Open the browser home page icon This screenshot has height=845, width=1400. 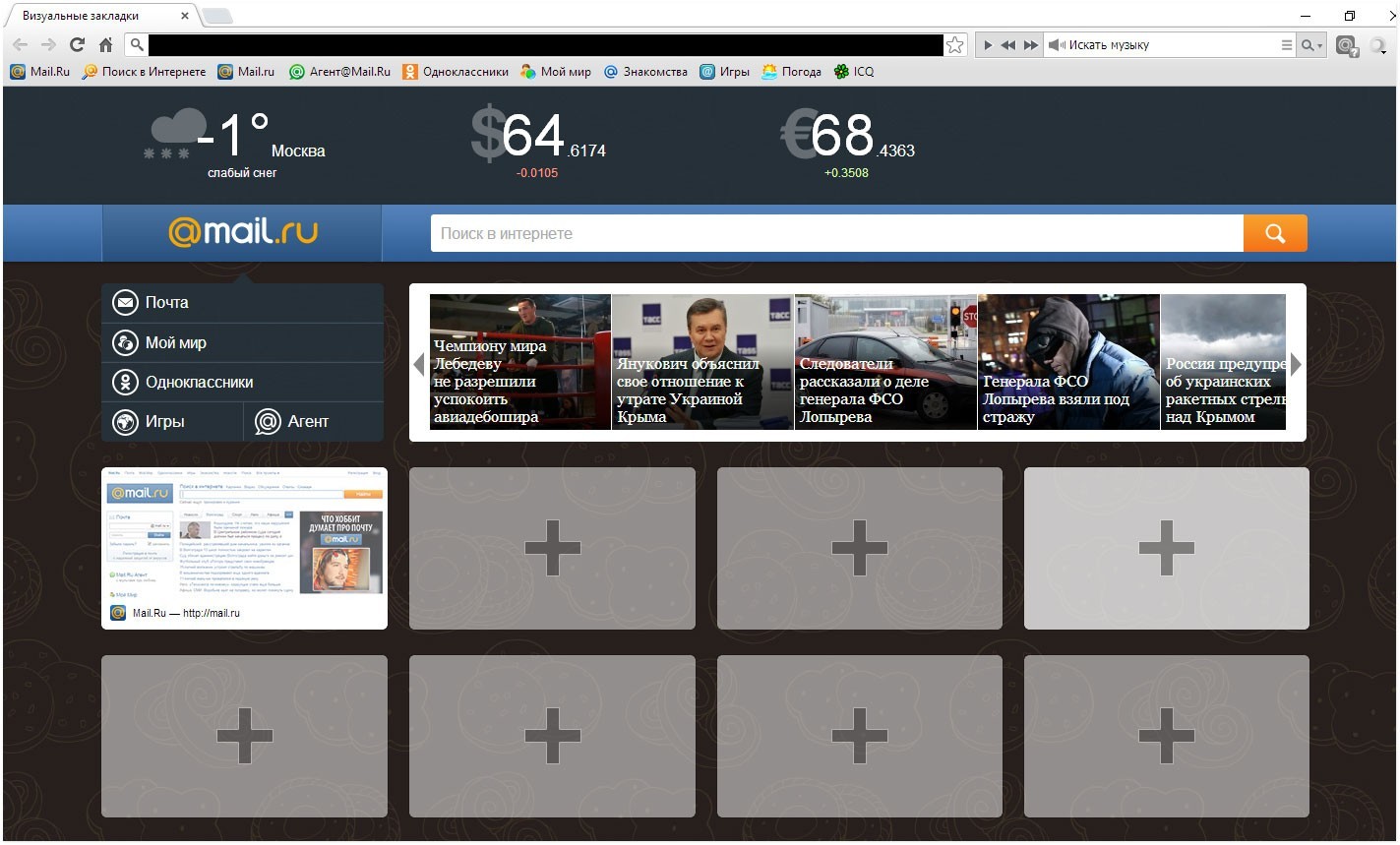click(x=105, y=45)
